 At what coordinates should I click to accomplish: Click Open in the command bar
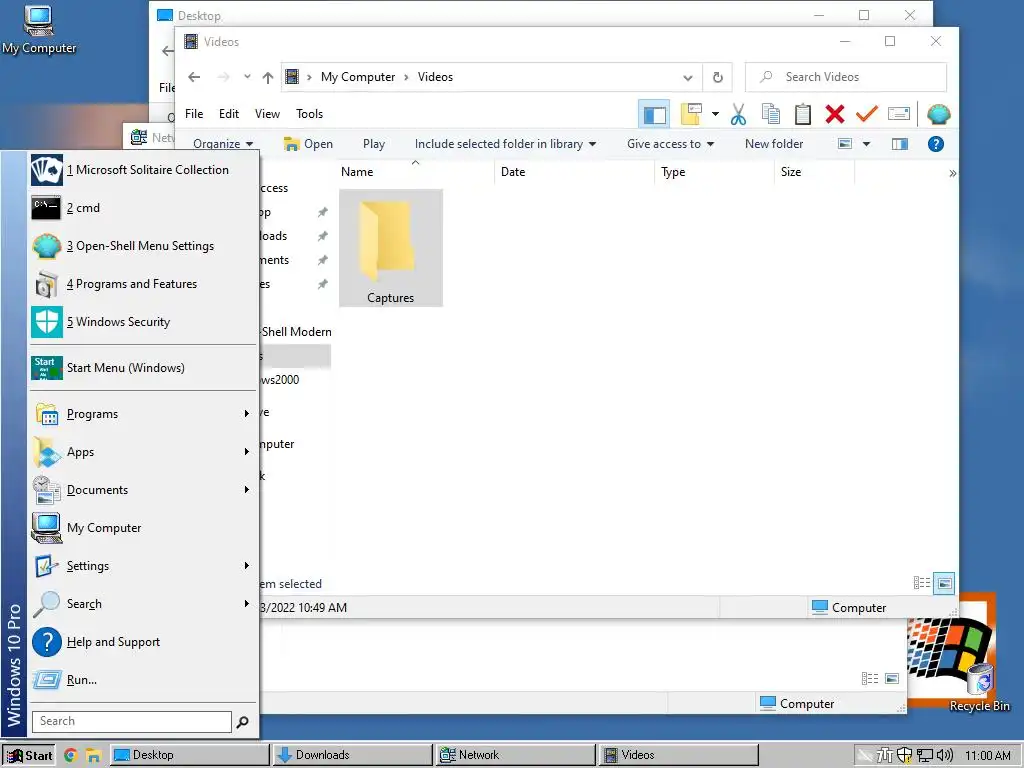click(x=308, y=144)
